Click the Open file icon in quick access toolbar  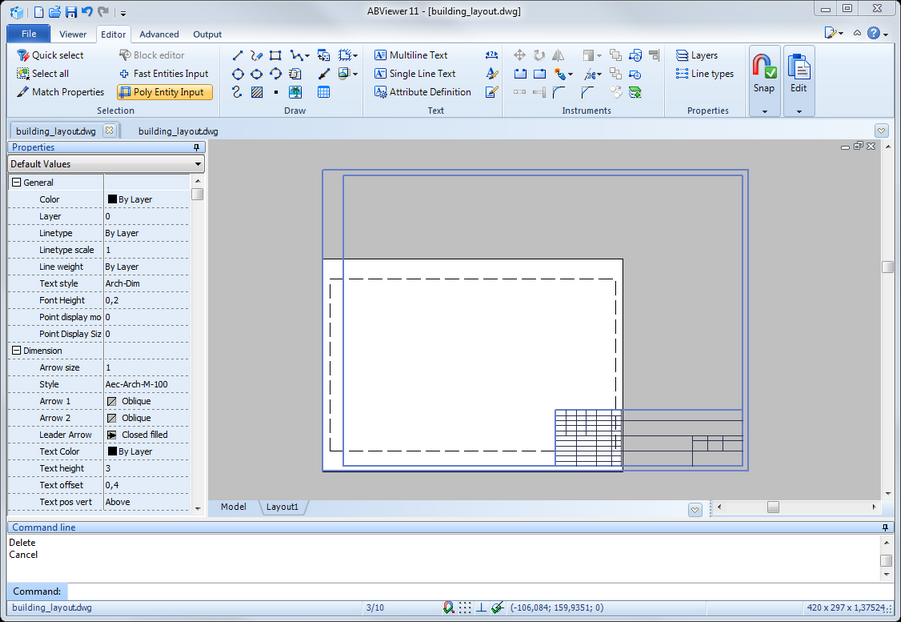tap(55, 11)
